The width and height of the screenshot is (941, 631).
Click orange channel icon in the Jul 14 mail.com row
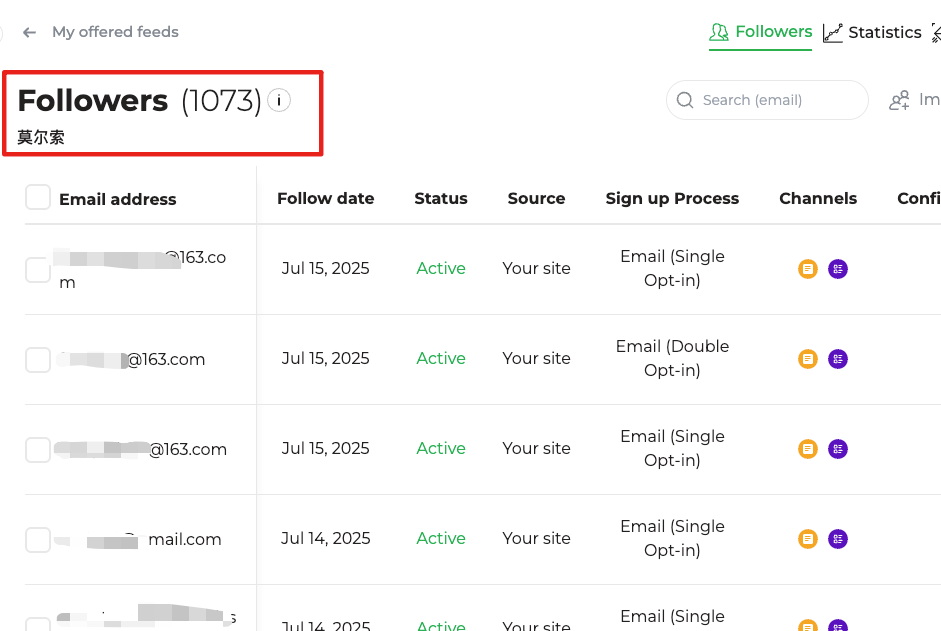pos(808,539)
